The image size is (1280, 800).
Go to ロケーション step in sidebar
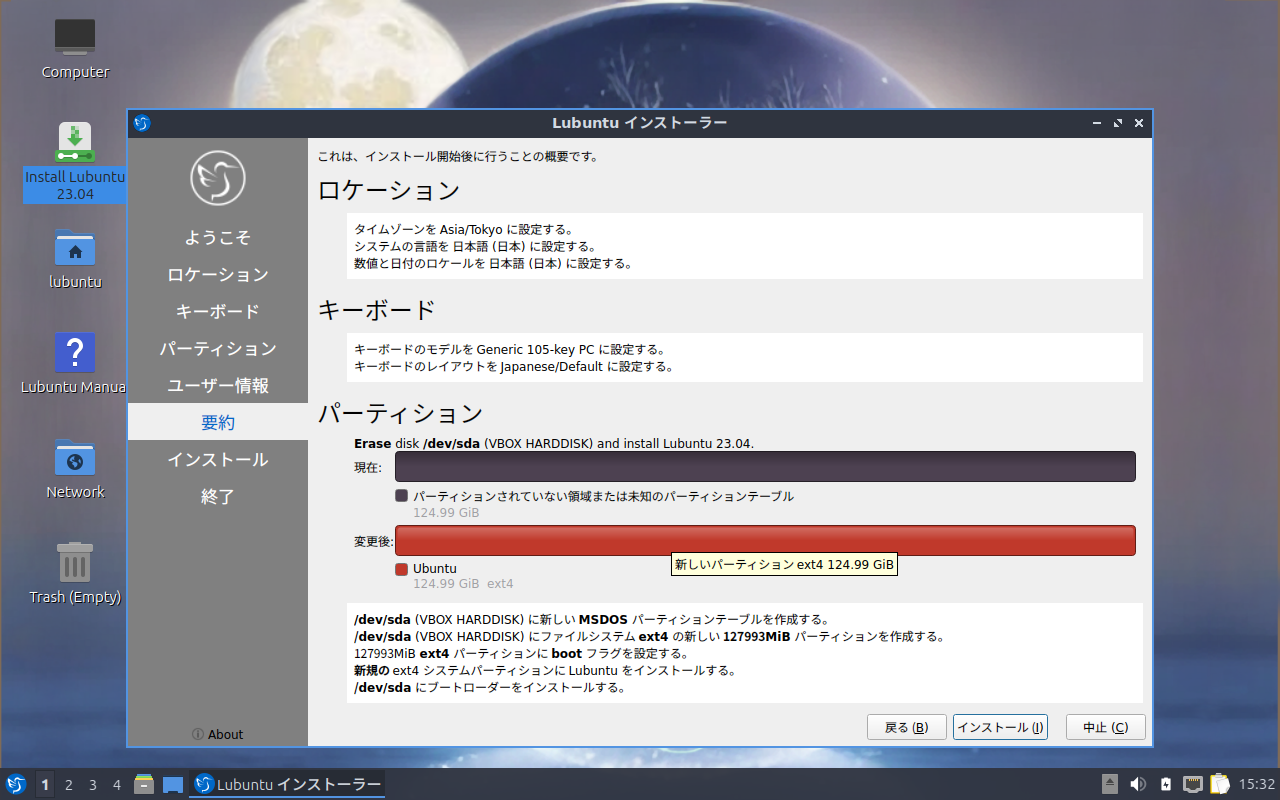[218, 275]
